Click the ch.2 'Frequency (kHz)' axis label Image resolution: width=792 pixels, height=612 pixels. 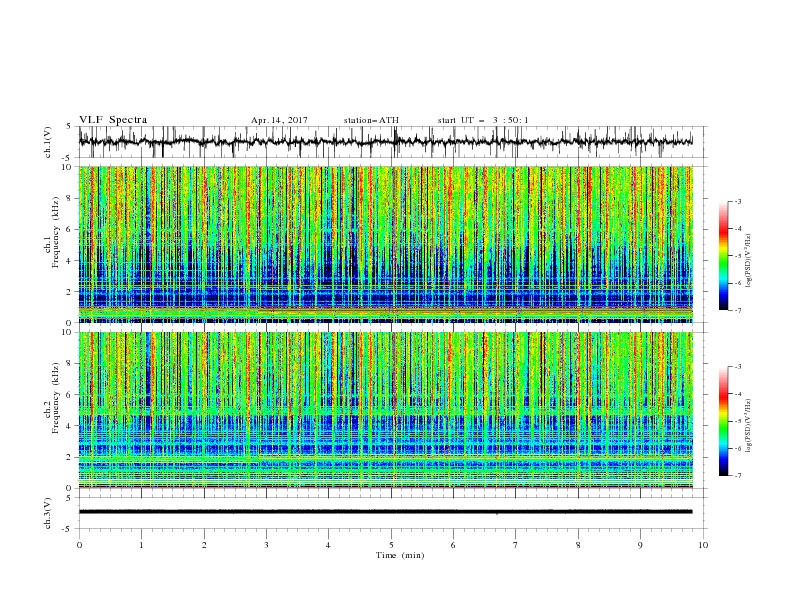[x=55, y=397]
